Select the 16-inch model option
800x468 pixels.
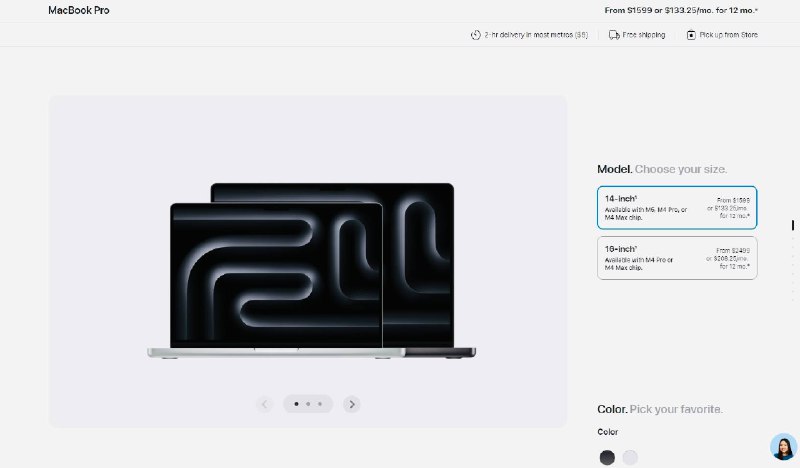pos(677,258)
